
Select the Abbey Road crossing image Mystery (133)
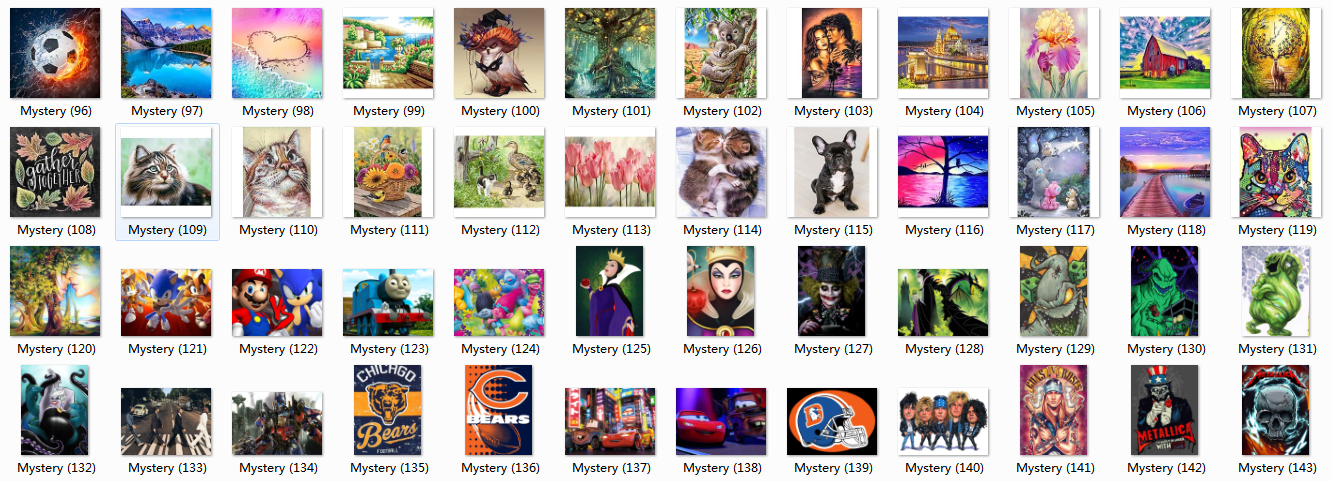click(x=166, y=421)
